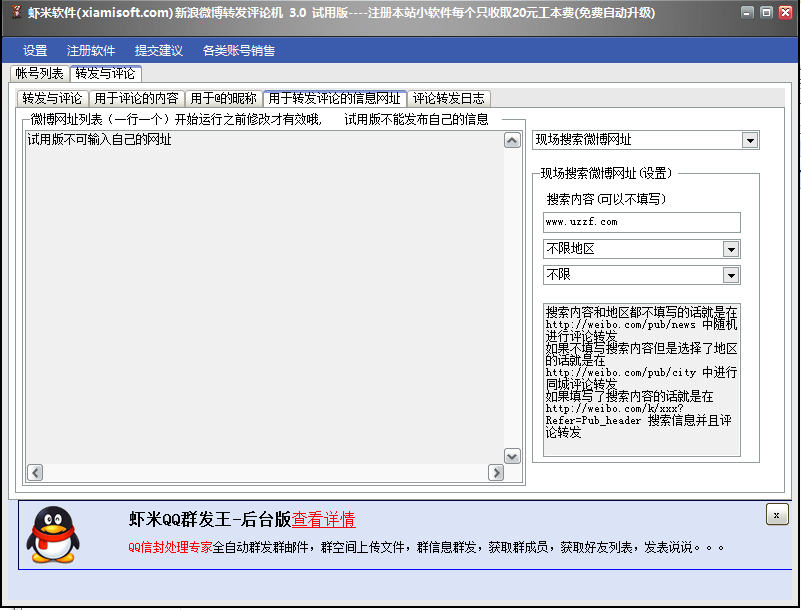Image resolution: width=801 pixels, height=610 pixels.
Task: Close the application window
Action: click(785, 12)
